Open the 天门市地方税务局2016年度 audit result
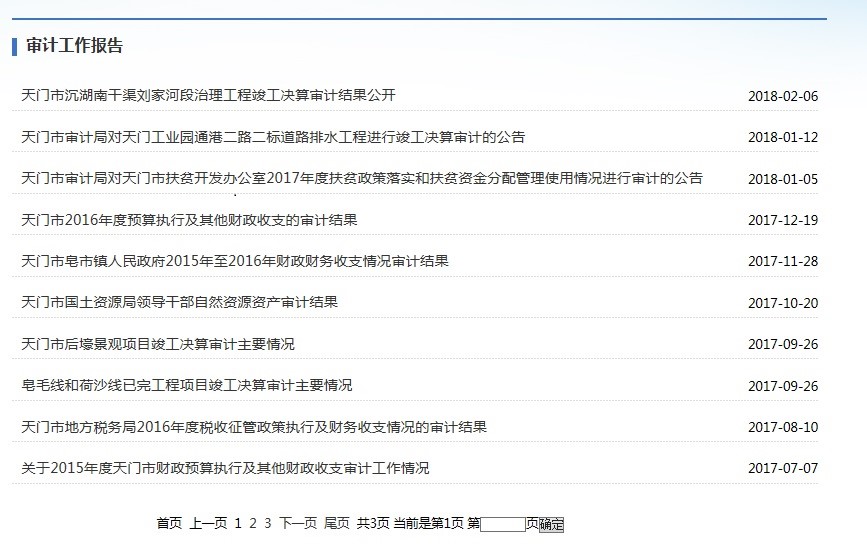867x553 pixels. tap(254, 427)
